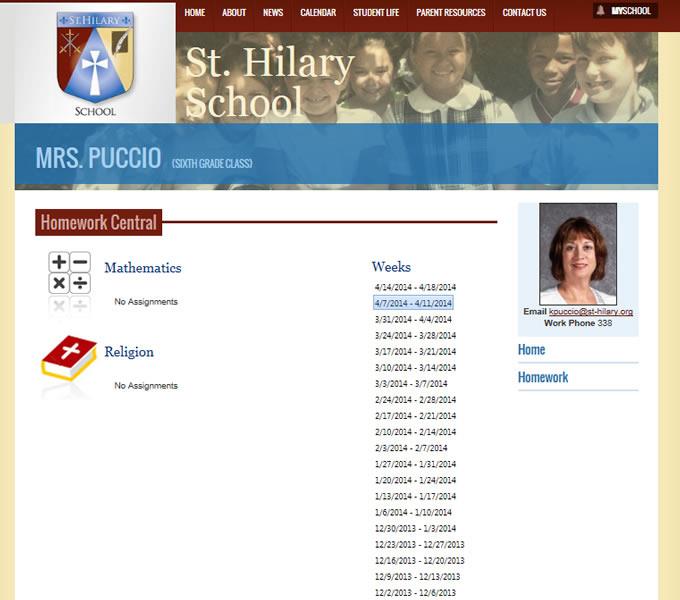Click the person icon beside MySchool
Image resolution: width=680 pixels, height=600 pixels.
[601, 10]
